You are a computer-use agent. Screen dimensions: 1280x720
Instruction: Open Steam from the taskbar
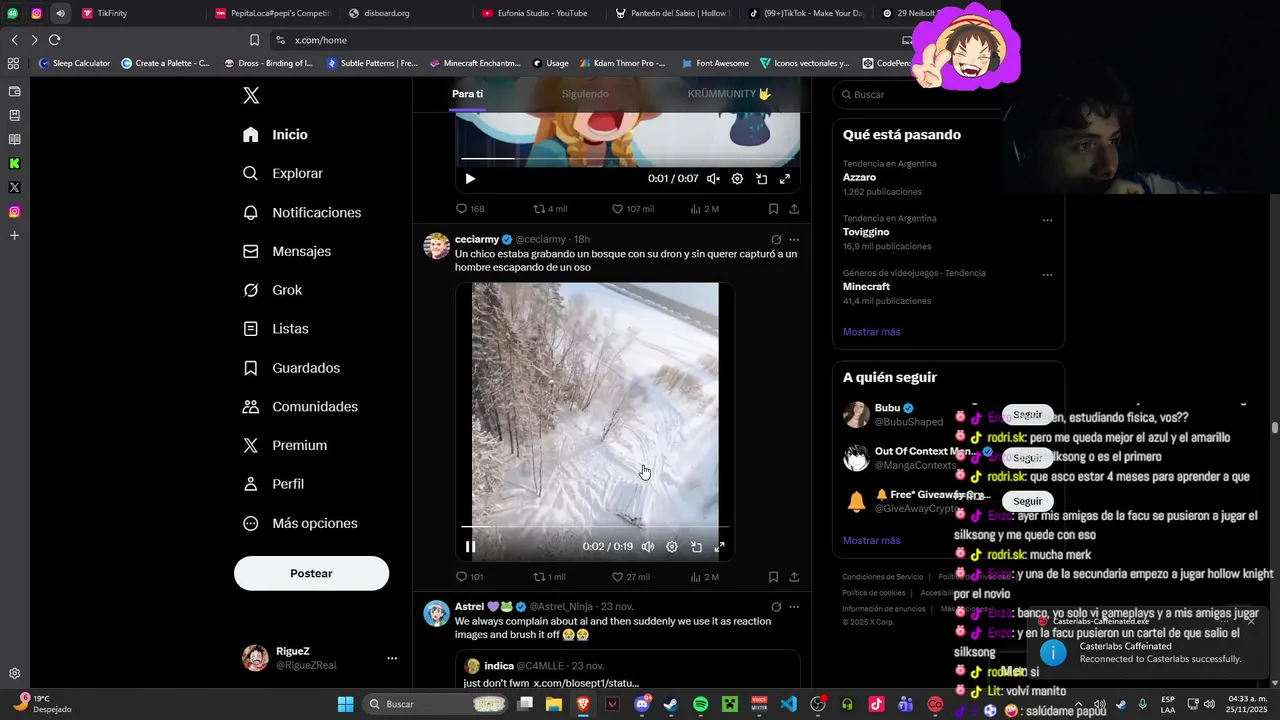pyautogui.click(x=671, y=704)
